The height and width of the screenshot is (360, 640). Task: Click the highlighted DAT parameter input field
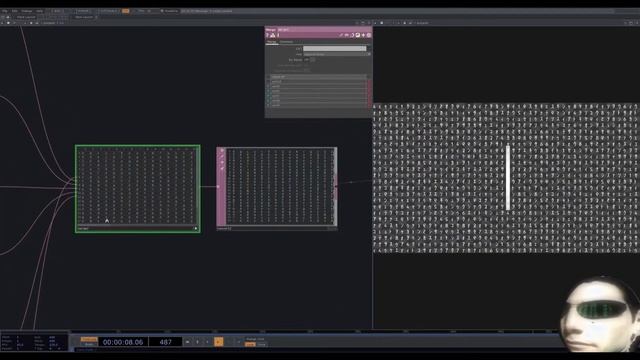pos(335,49)
